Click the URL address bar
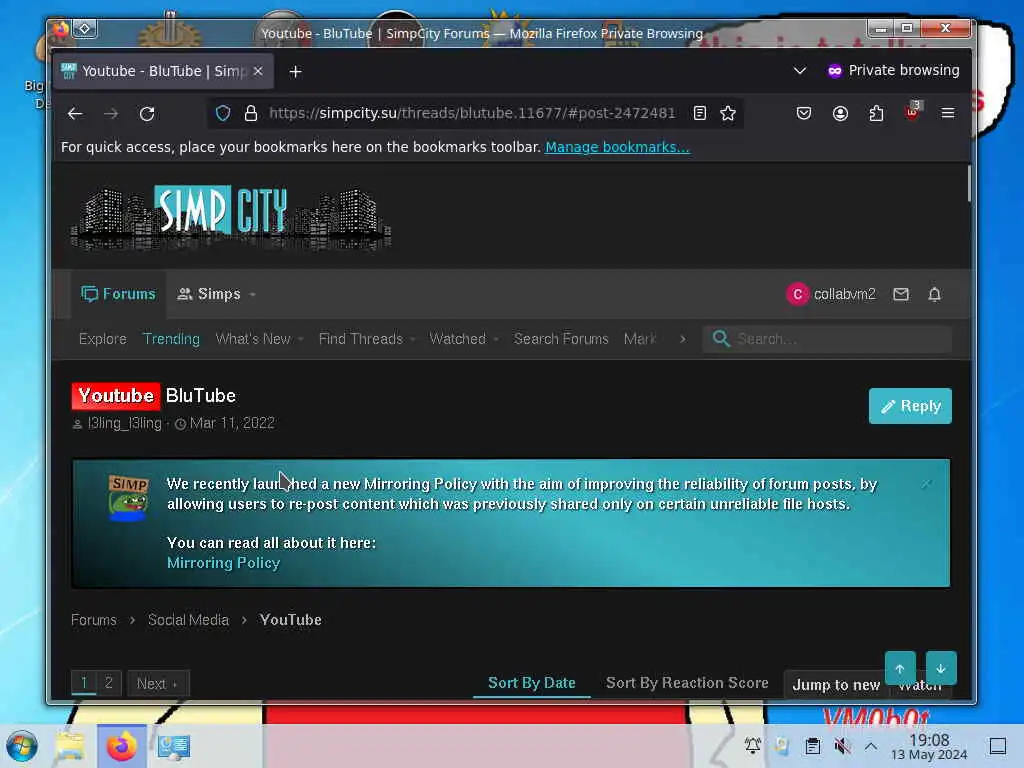Viewport: 1024px width, 768px height. (472, 114)
